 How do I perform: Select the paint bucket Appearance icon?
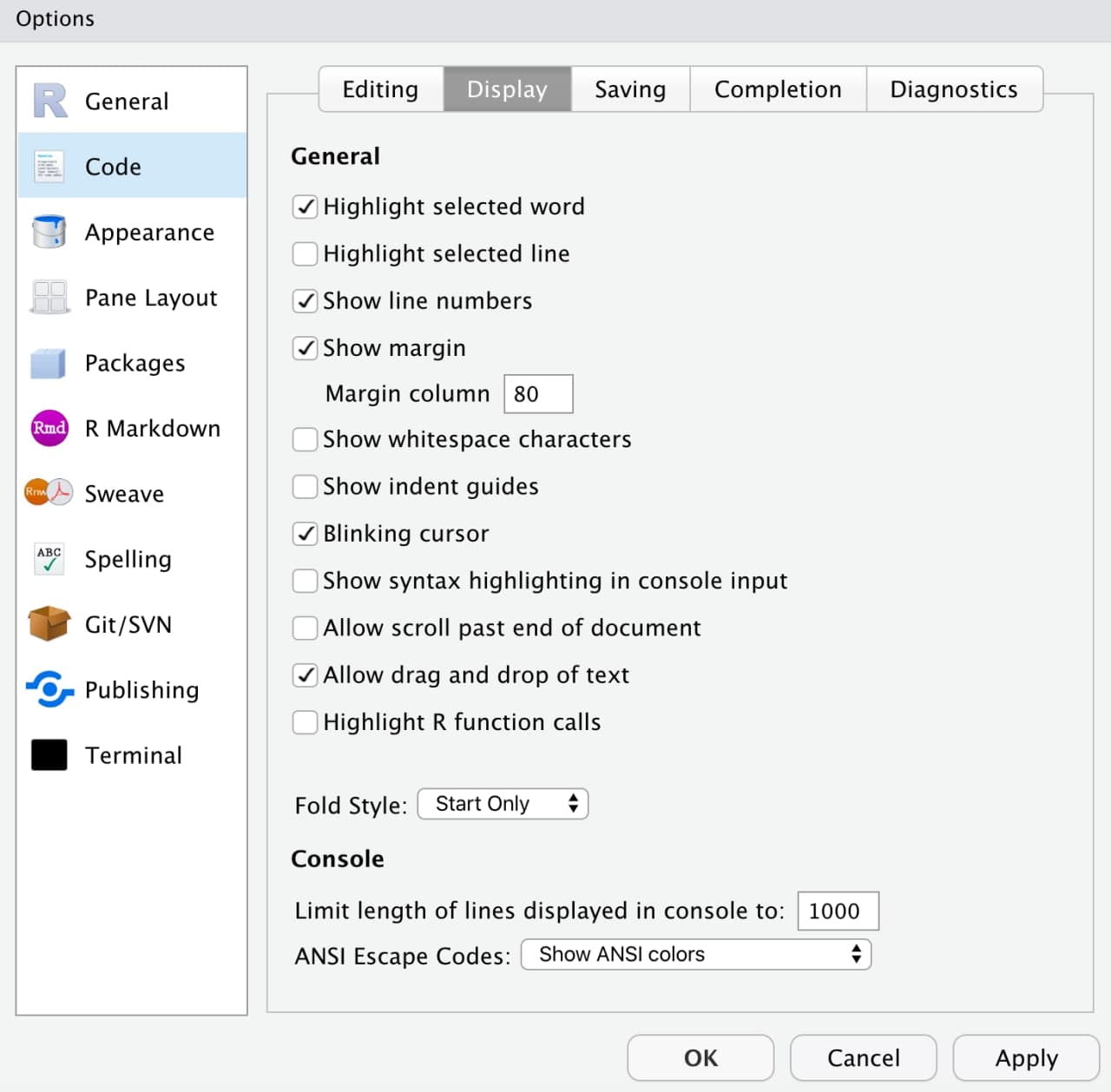49,232
